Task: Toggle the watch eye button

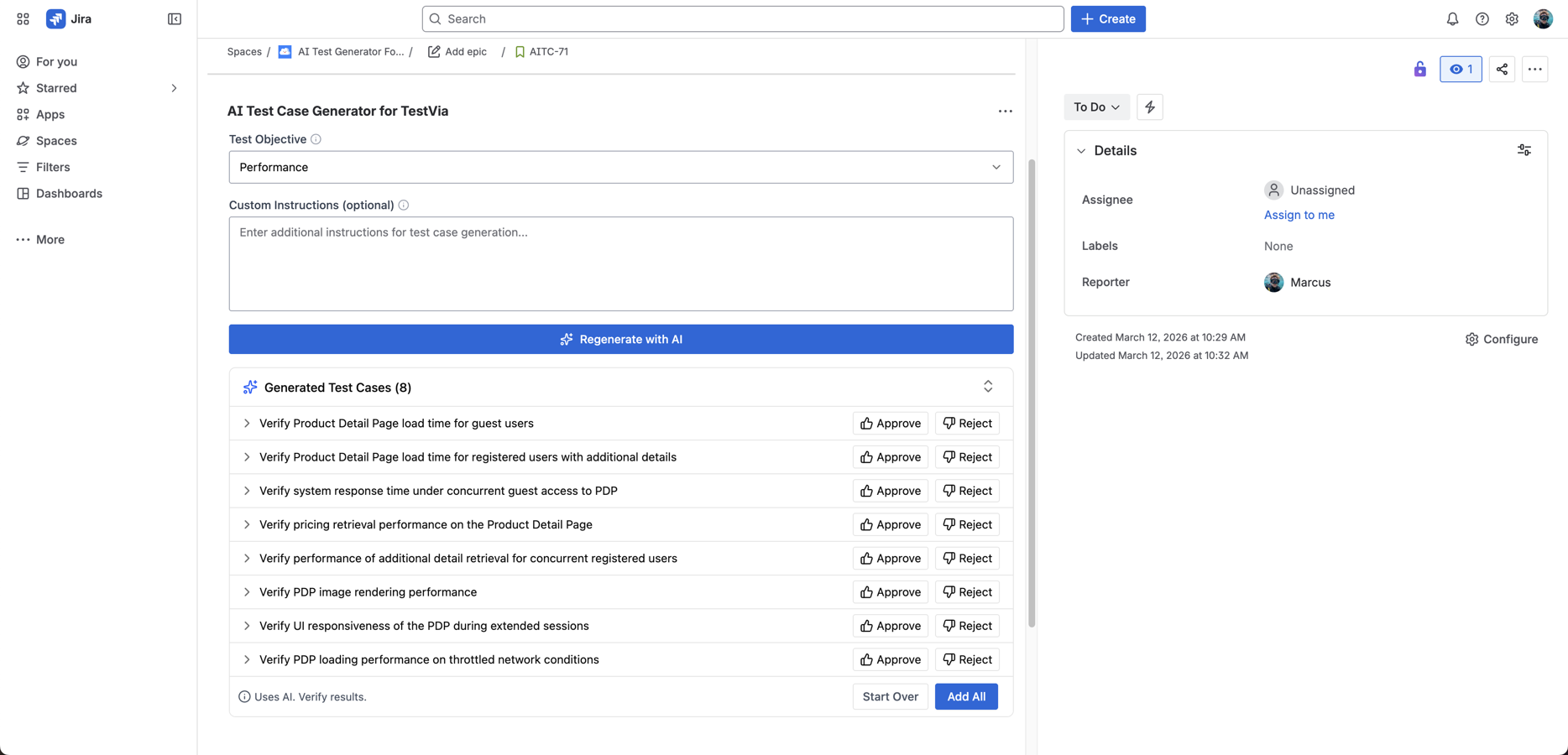Action: tap(1461, 70)
